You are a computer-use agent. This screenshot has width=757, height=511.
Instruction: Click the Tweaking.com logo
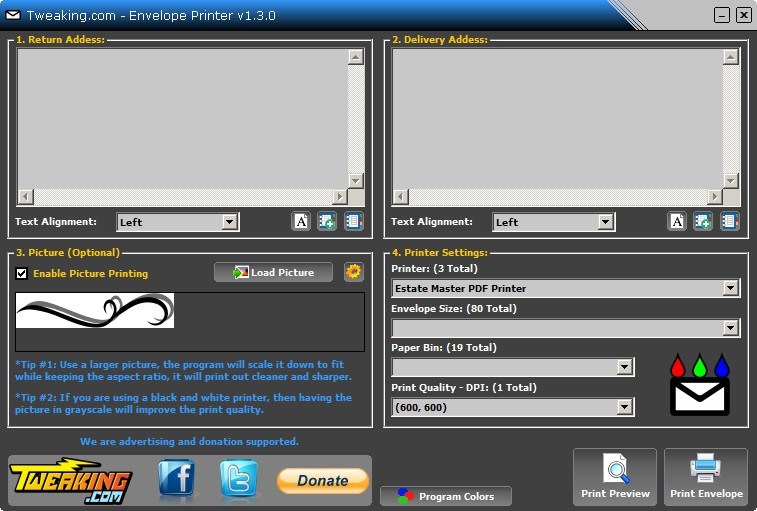coord(70,481)
